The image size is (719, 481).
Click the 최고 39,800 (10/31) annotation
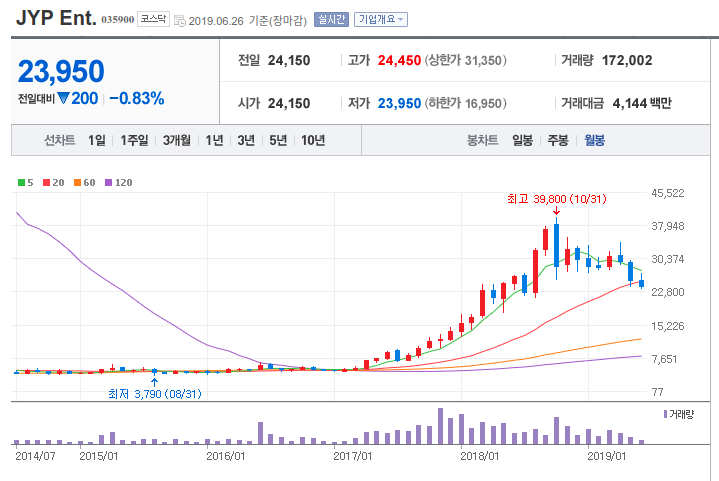(557, 199)
